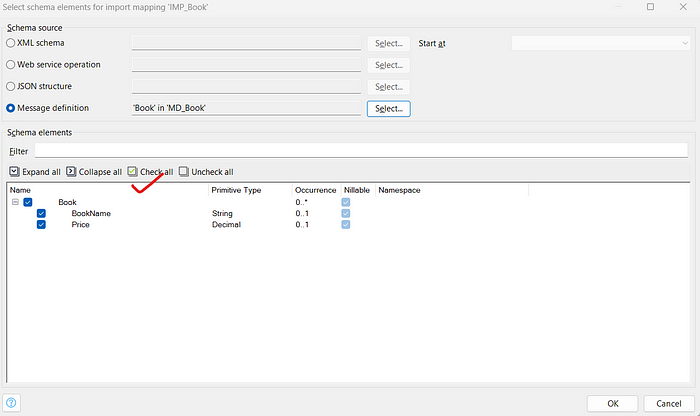Uncheck the Book entity checkbox
The width and height of the screenshot is (700, 416).
28,202
